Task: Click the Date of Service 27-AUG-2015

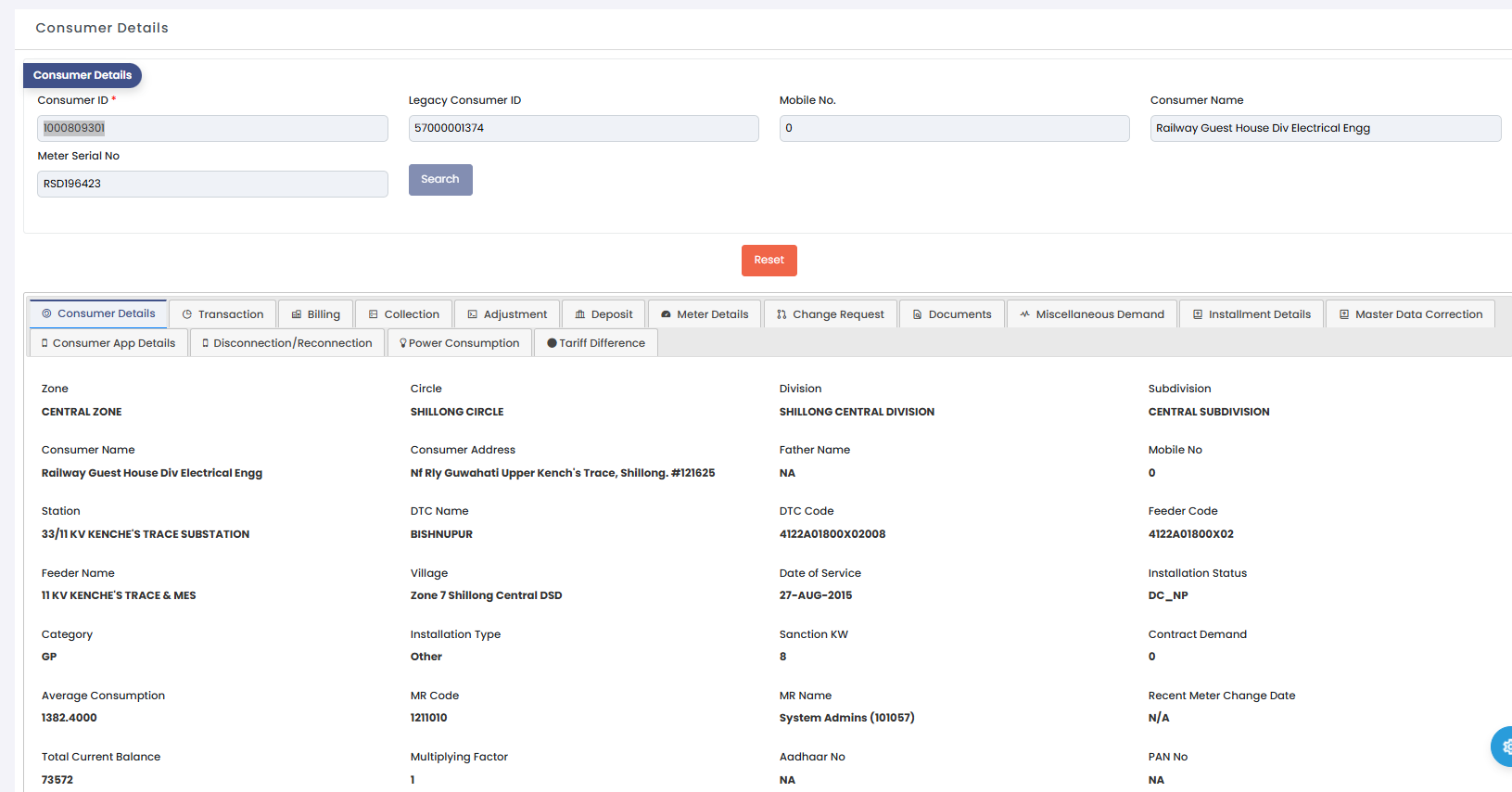Action: tap(816, 595)
